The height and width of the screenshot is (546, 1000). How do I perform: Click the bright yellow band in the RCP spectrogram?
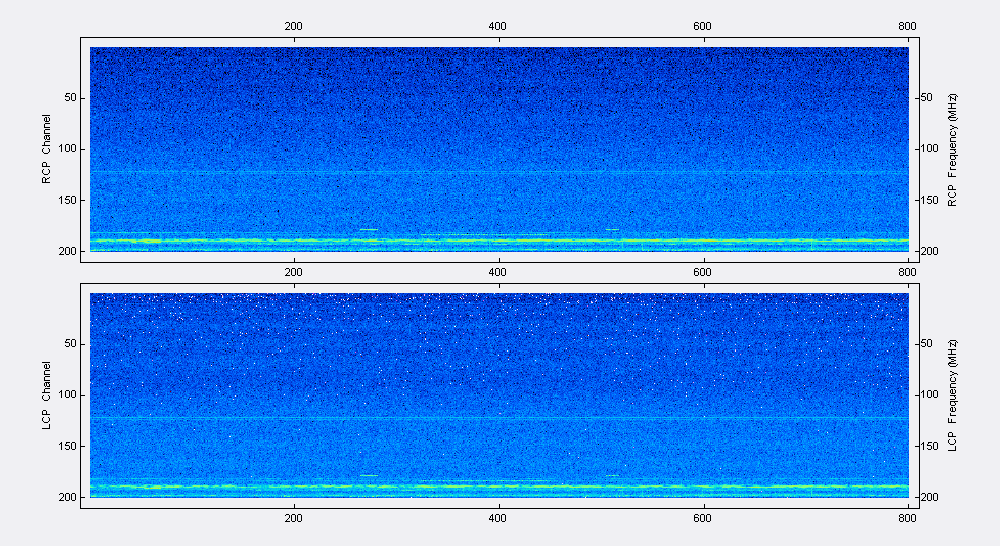(499, 240)
